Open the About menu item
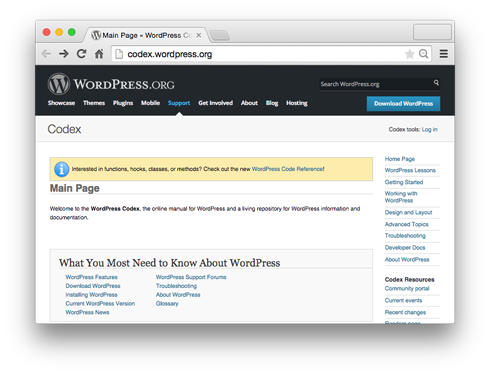 (x=249, y=103)
